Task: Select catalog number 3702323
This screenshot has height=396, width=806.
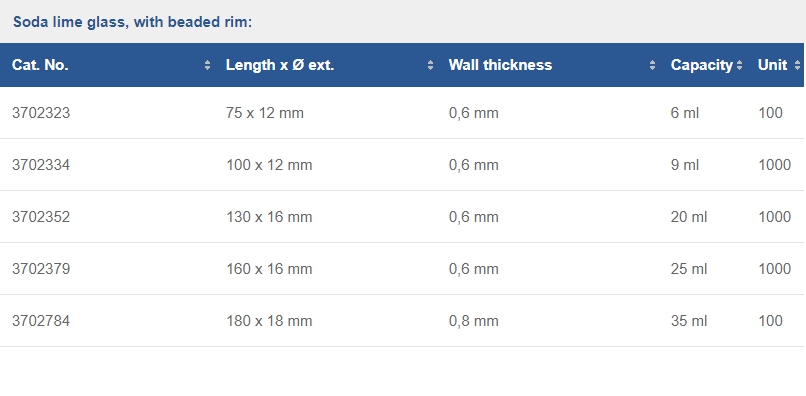Action: (x=41, y=113)
